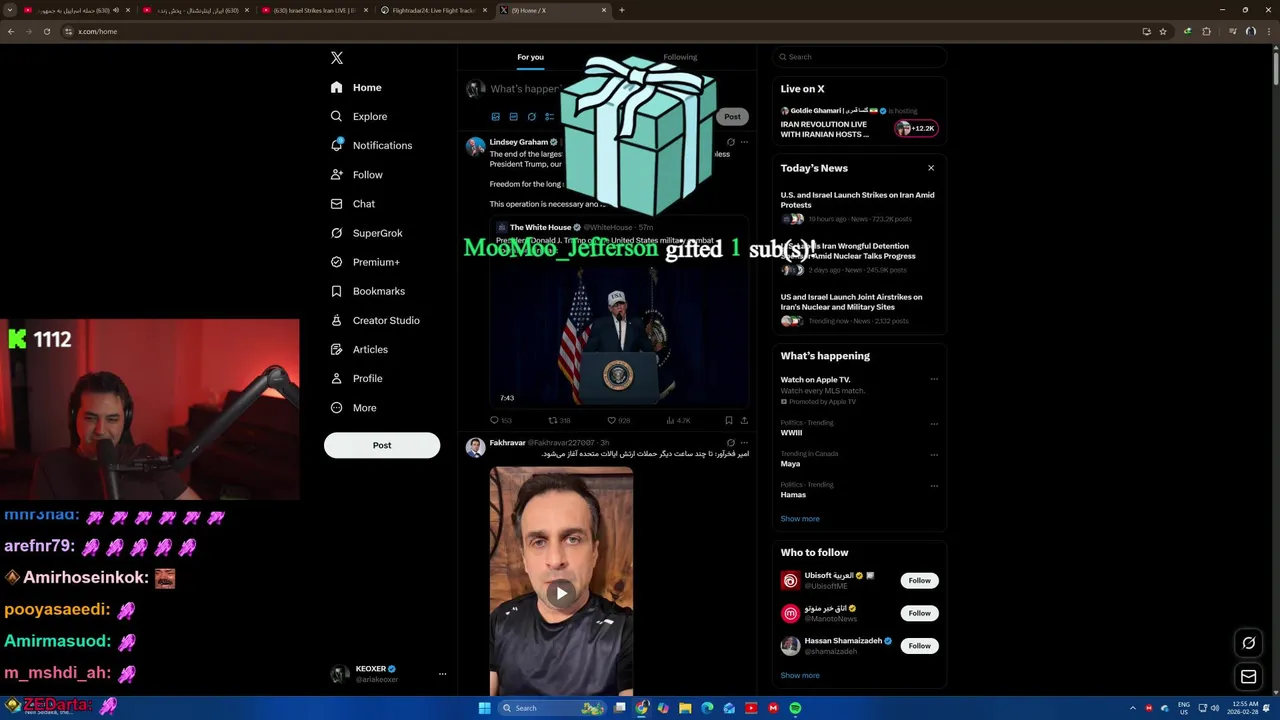1280x720 pixels.
Task: Bookmark the Lindsey Graham post
Action: (x=728, y=421)
